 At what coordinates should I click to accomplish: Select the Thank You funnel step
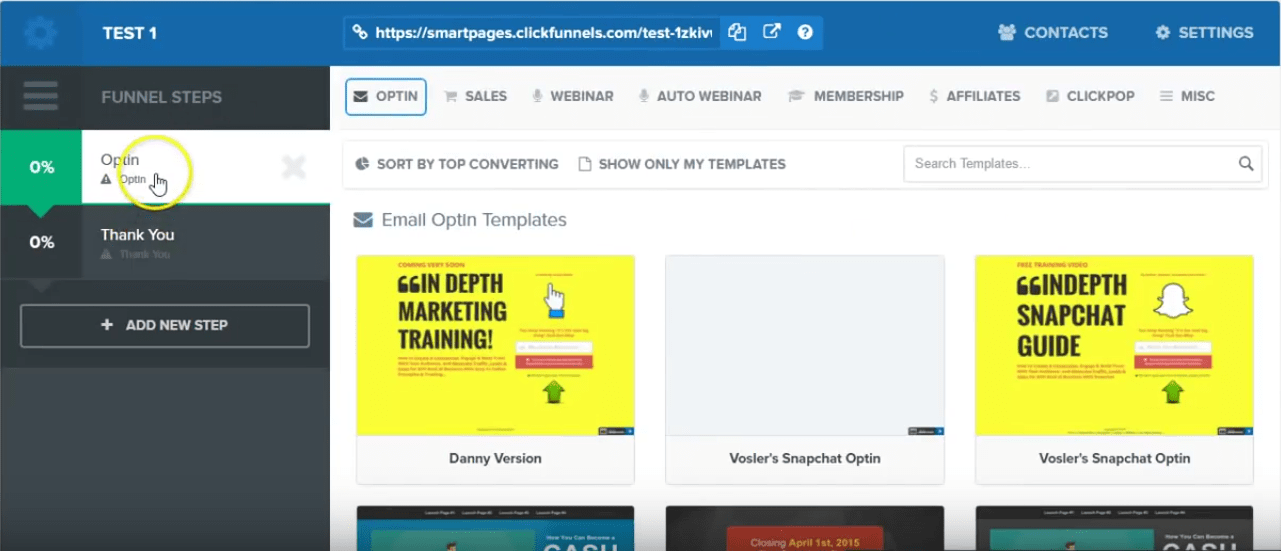pyautogui.click(x=165, y=242)
